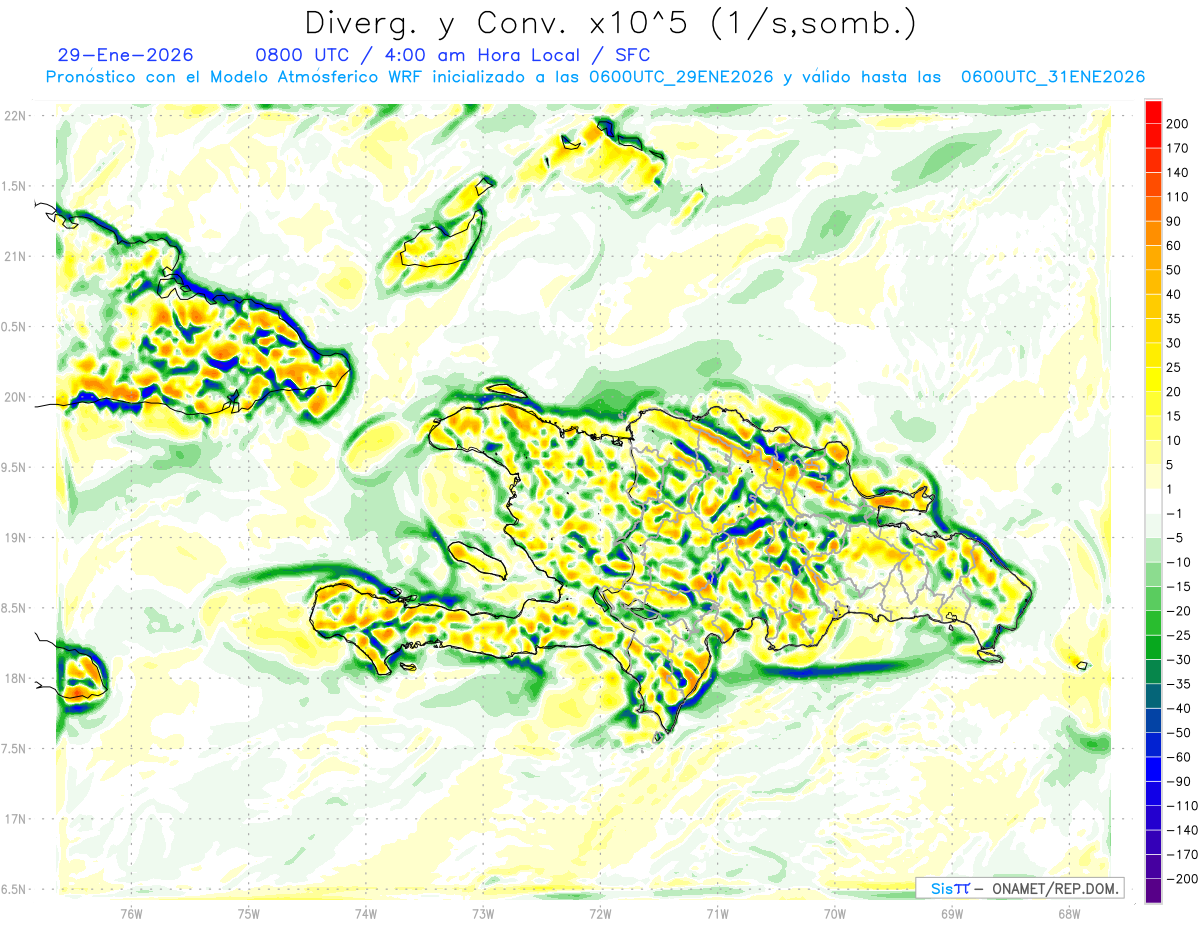Click the color bar value '-25'
Viewport: 1200px width, 927px height.
pos(1180,635)
